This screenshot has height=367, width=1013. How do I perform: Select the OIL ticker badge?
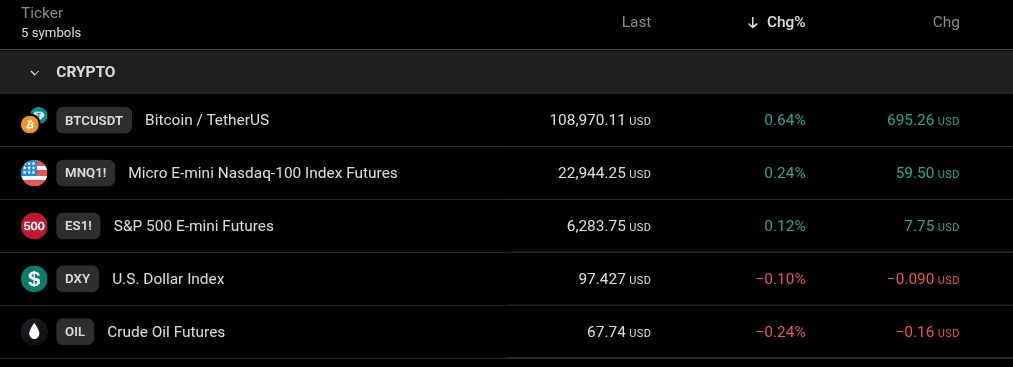pos(75,332)
